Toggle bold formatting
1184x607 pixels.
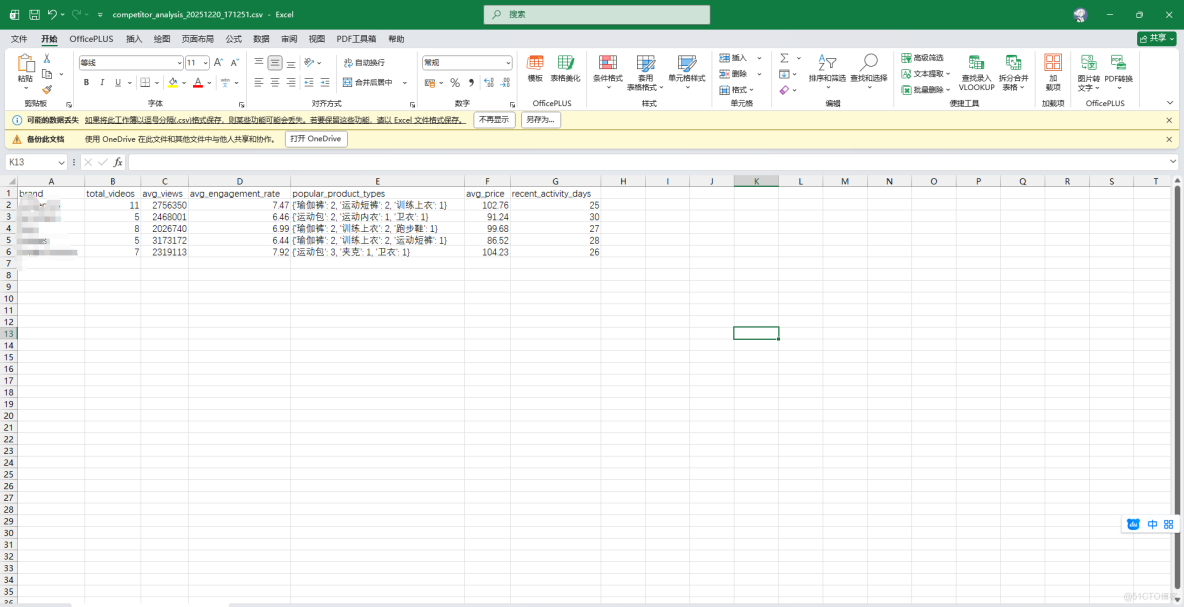tap(86, 83)
